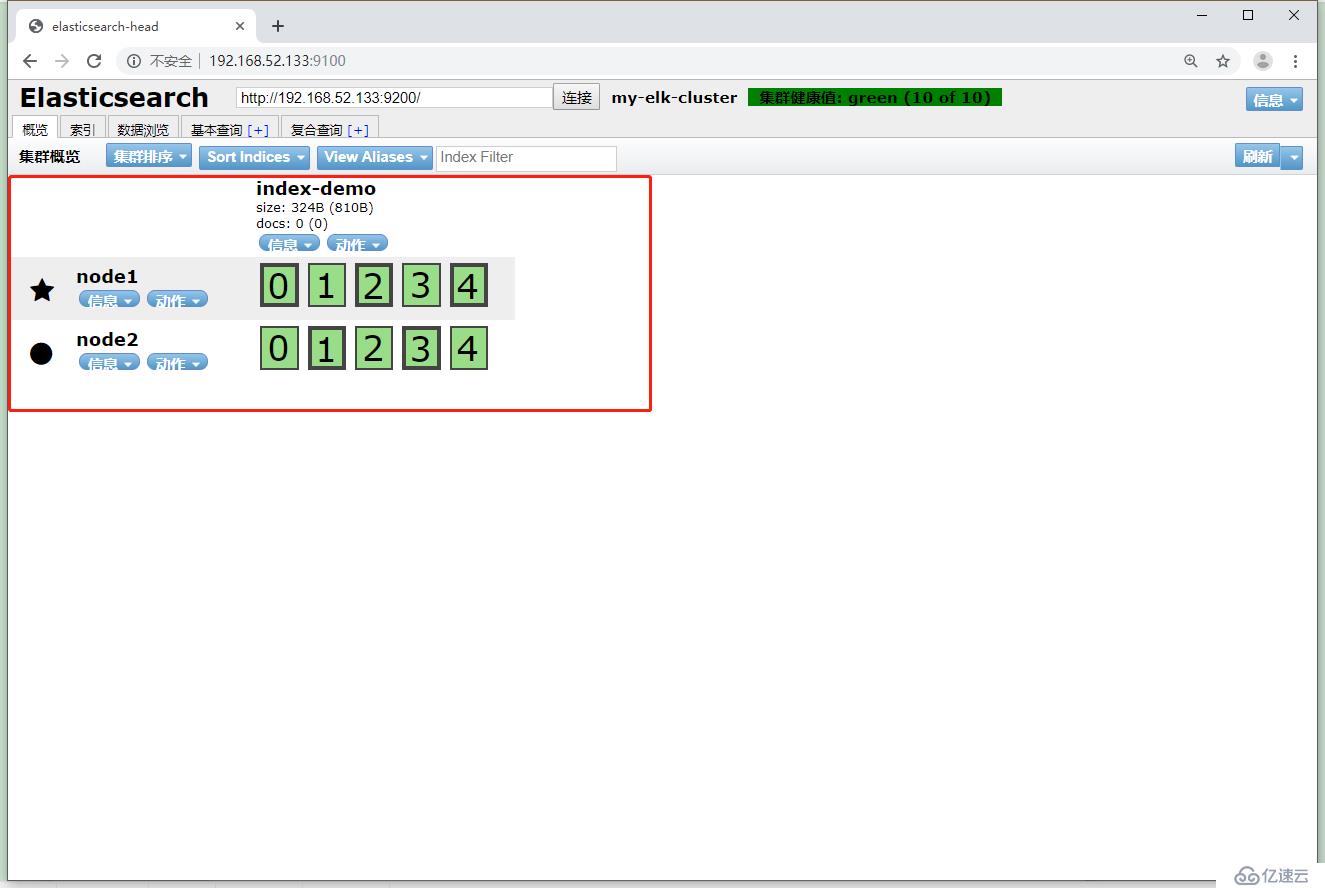Select shard 3 on node1

tap(421, 286)
